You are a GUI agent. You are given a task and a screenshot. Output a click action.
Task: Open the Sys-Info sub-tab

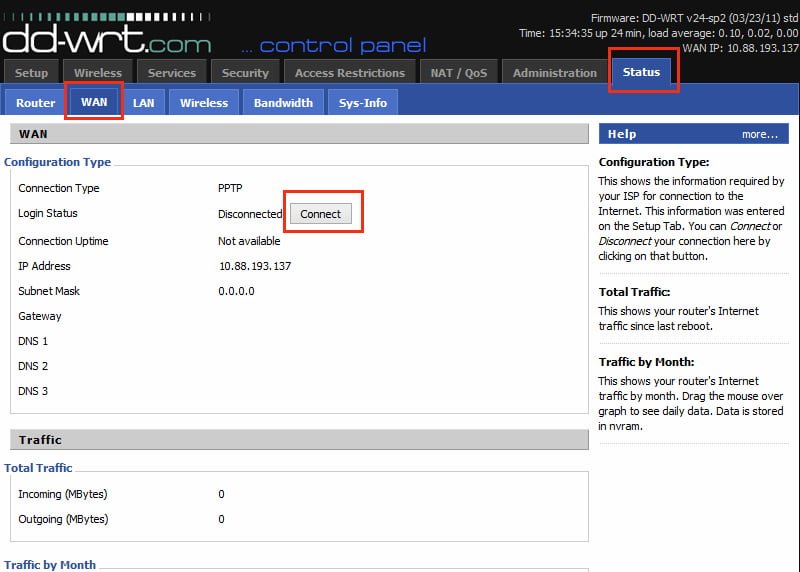pos(362,103)
